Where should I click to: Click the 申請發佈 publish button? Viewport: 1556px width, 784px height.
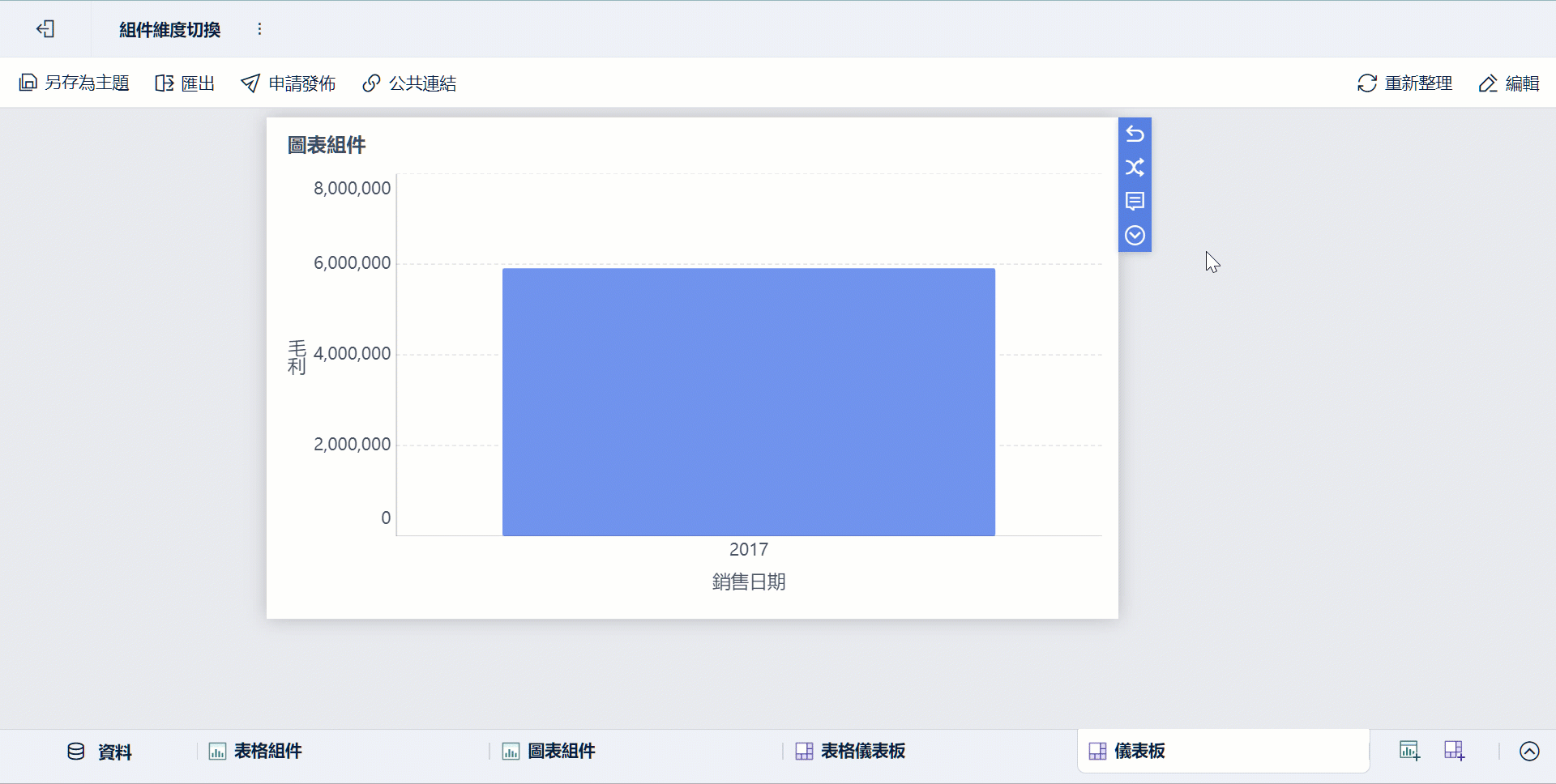coord(289,83)
